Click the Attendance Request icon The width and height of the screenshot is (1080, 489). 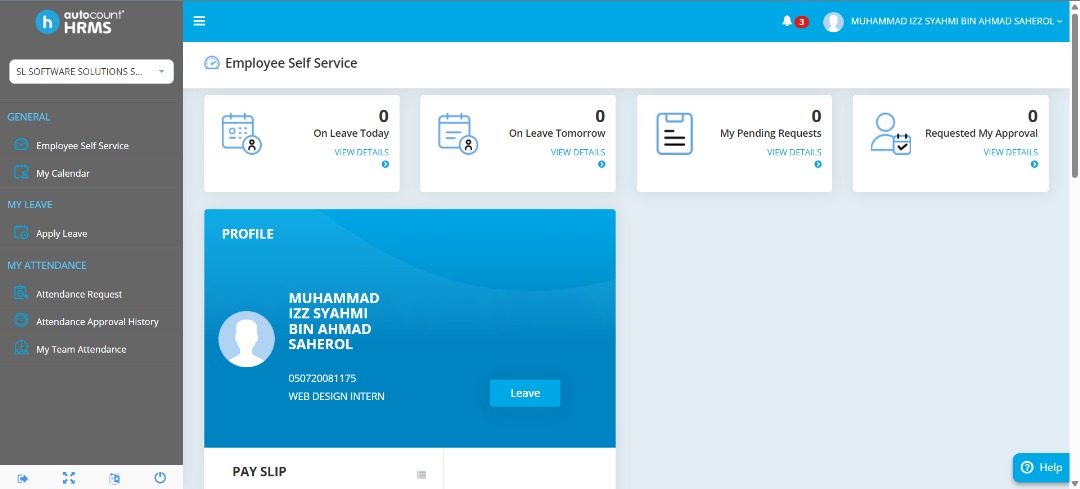coord(21,294)
